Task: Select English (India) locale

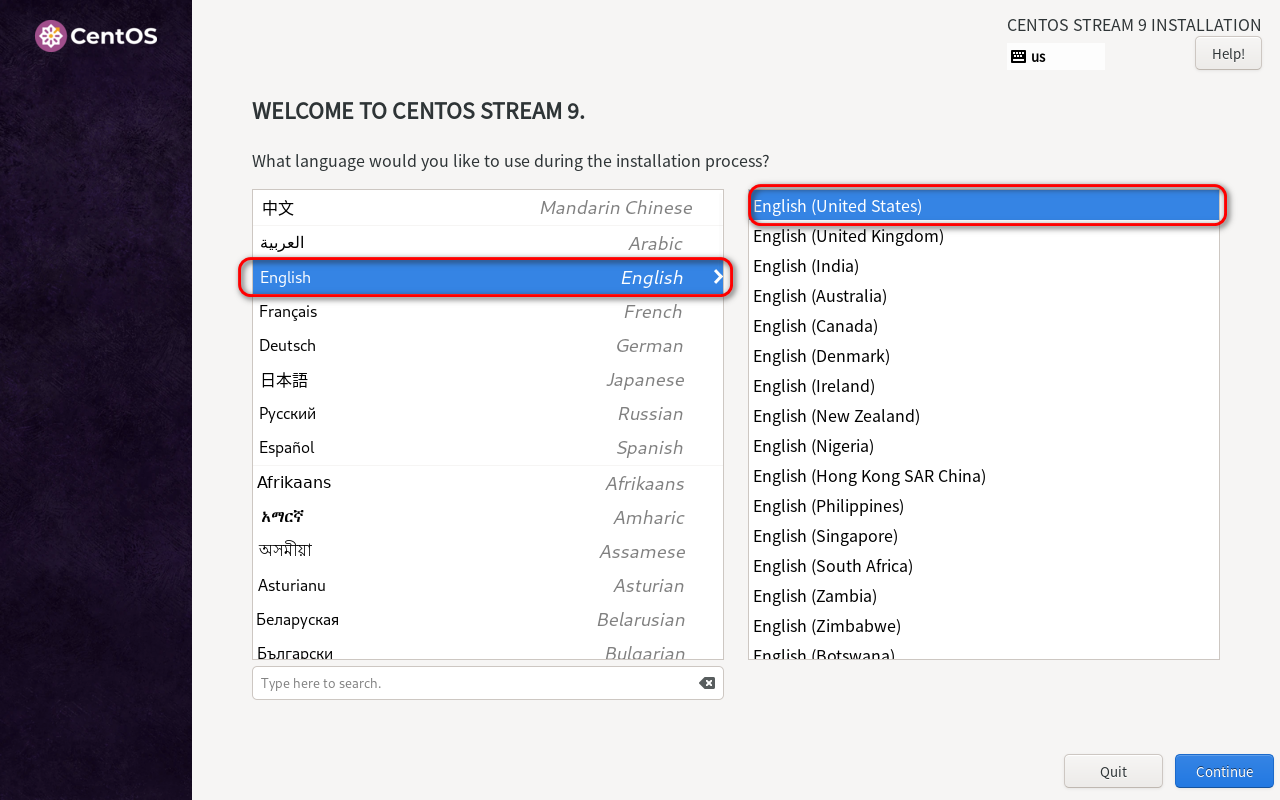Action: pyautogui.click(x=984, y=266)
